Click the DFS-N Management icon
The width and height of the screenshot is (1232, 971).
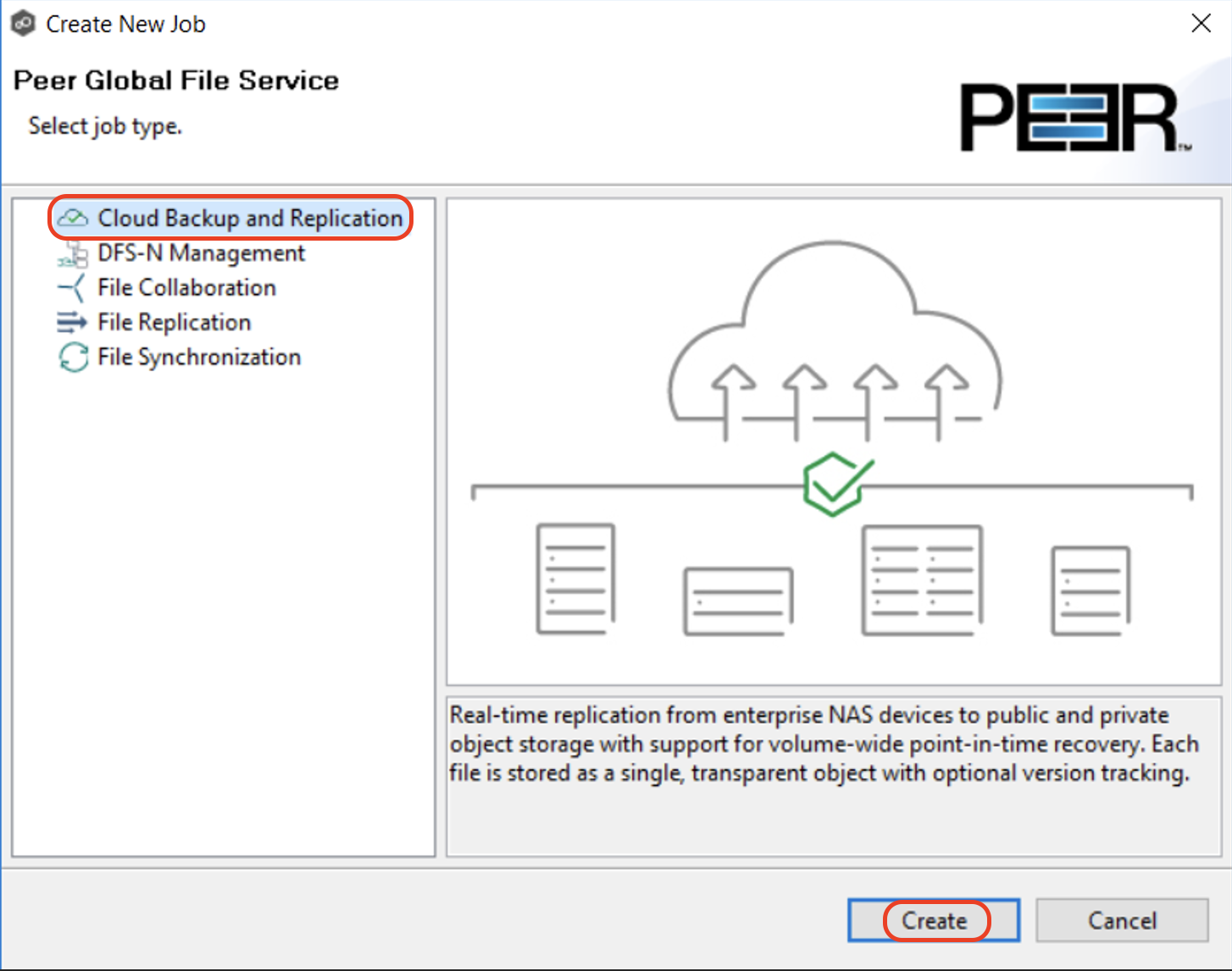pos(73,253)
